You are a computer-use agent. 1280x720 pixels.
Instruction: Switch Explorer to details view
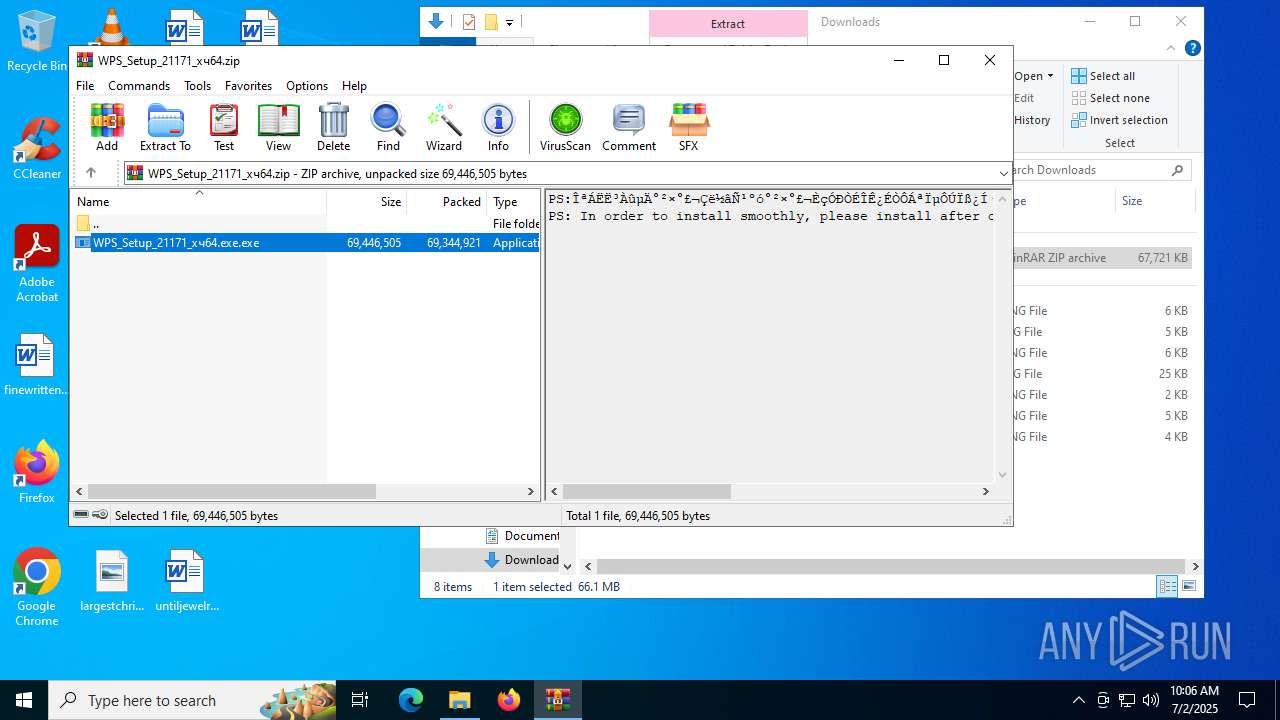pos(1167,587)
